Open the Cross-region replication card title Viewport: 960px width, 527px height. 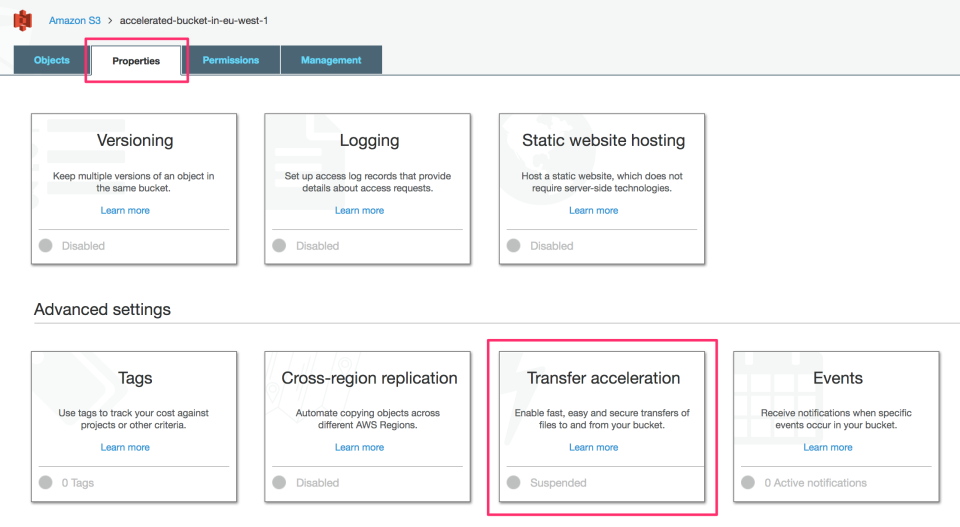tap(369, 378)
